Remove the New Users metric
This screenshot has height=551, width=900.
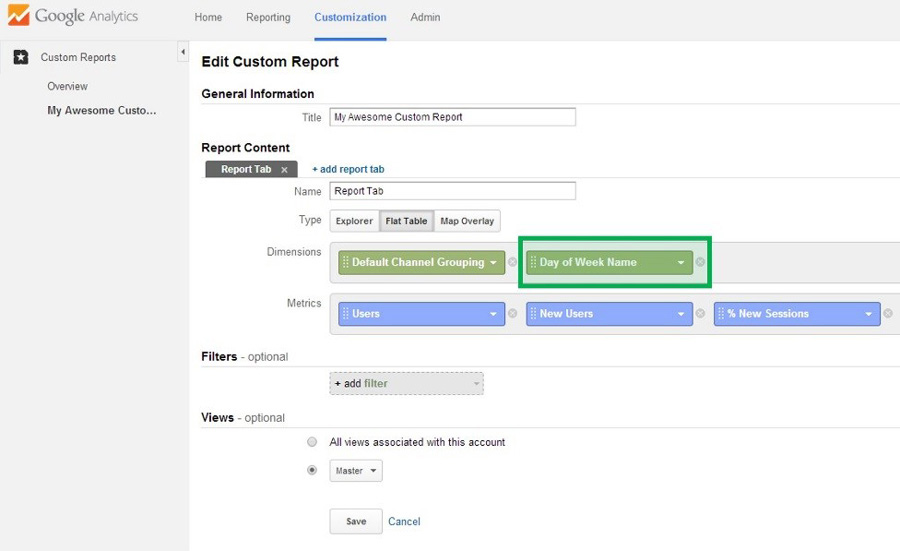pyautogui.click(x=700, y=314)
